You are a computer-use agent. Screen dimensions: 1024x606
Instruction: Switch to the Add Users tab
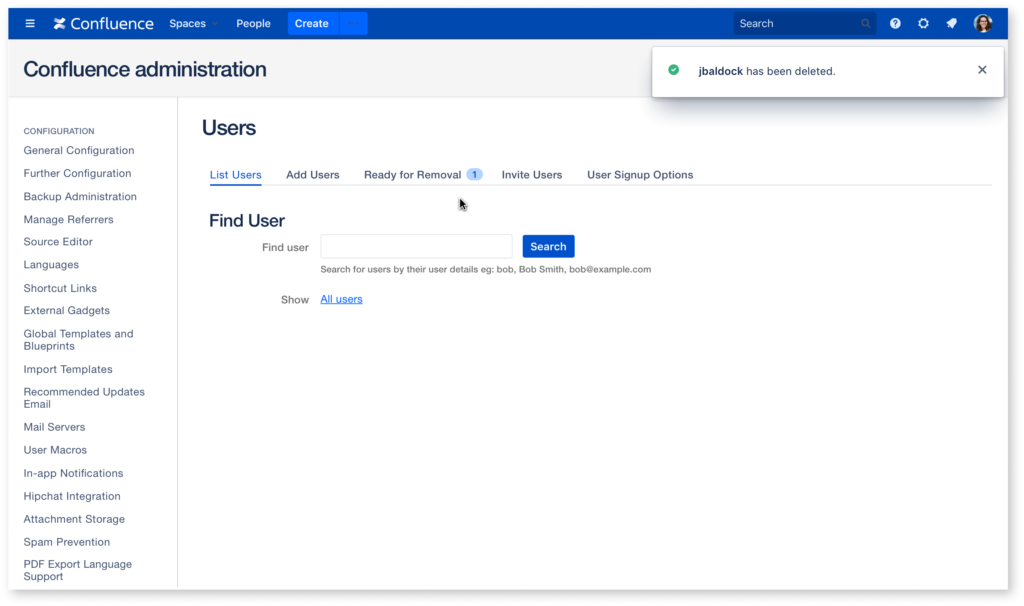pyautogui.click(x=313, y=175)
